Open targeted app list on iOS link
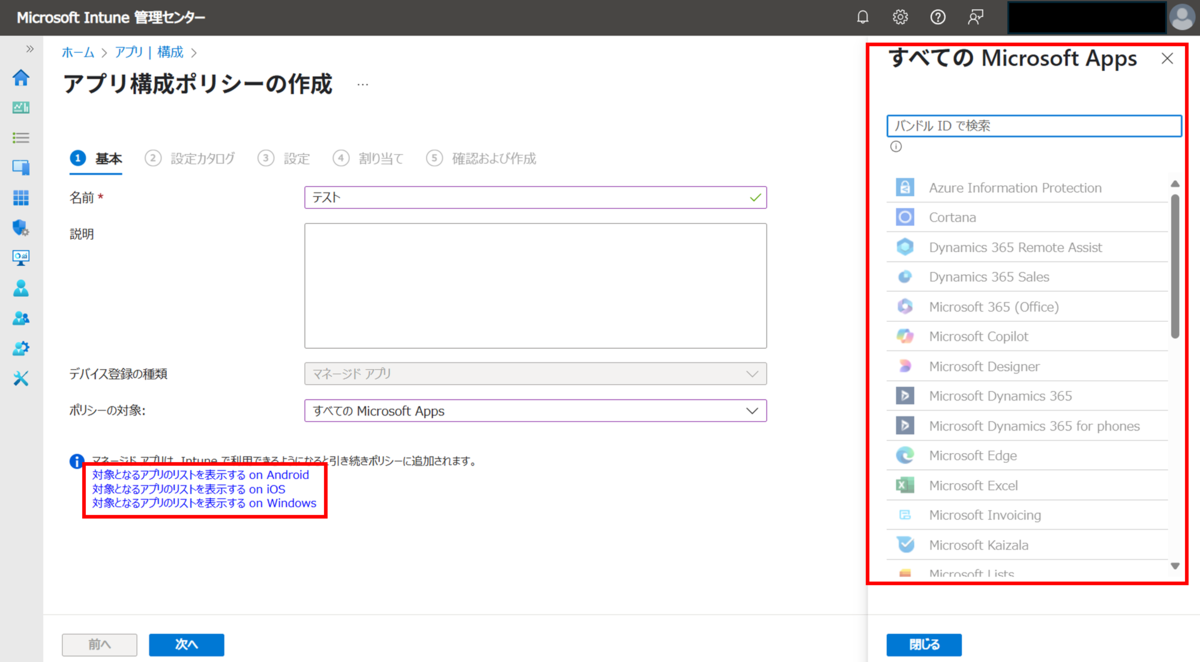Screen dimensions: 1200x662 (x=189, y=489)
